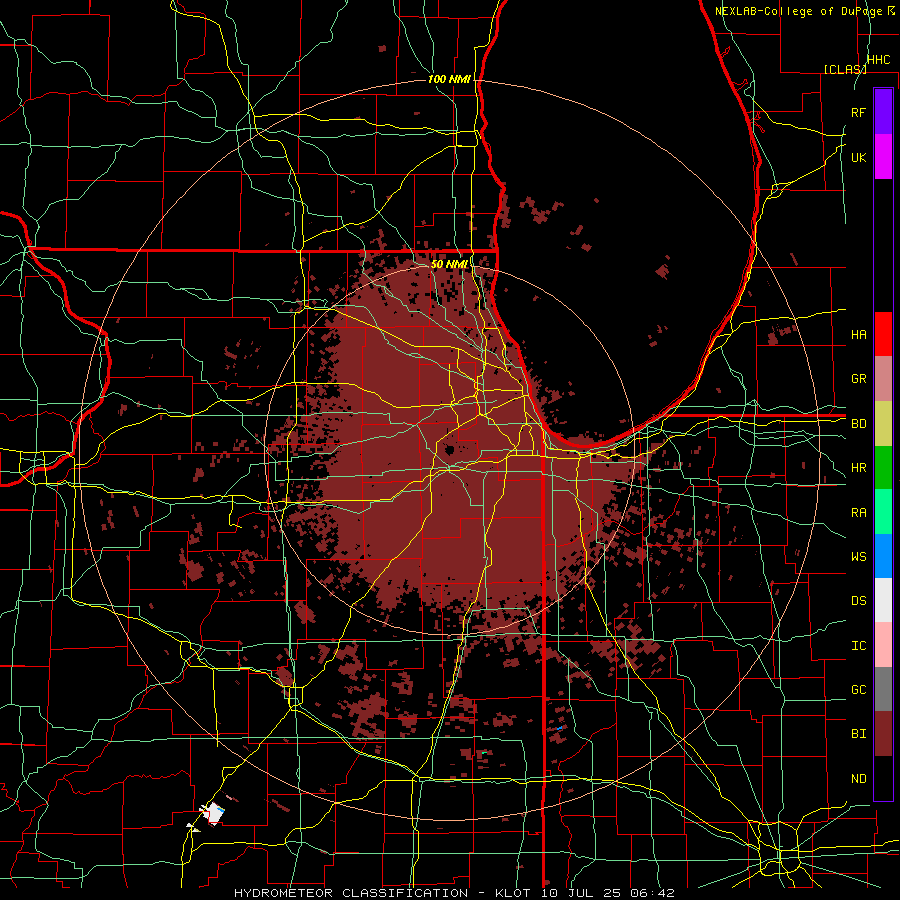The image size is (900, 900).
Task: Click the purple RF color swatch in legend
Action: [883, 111]
